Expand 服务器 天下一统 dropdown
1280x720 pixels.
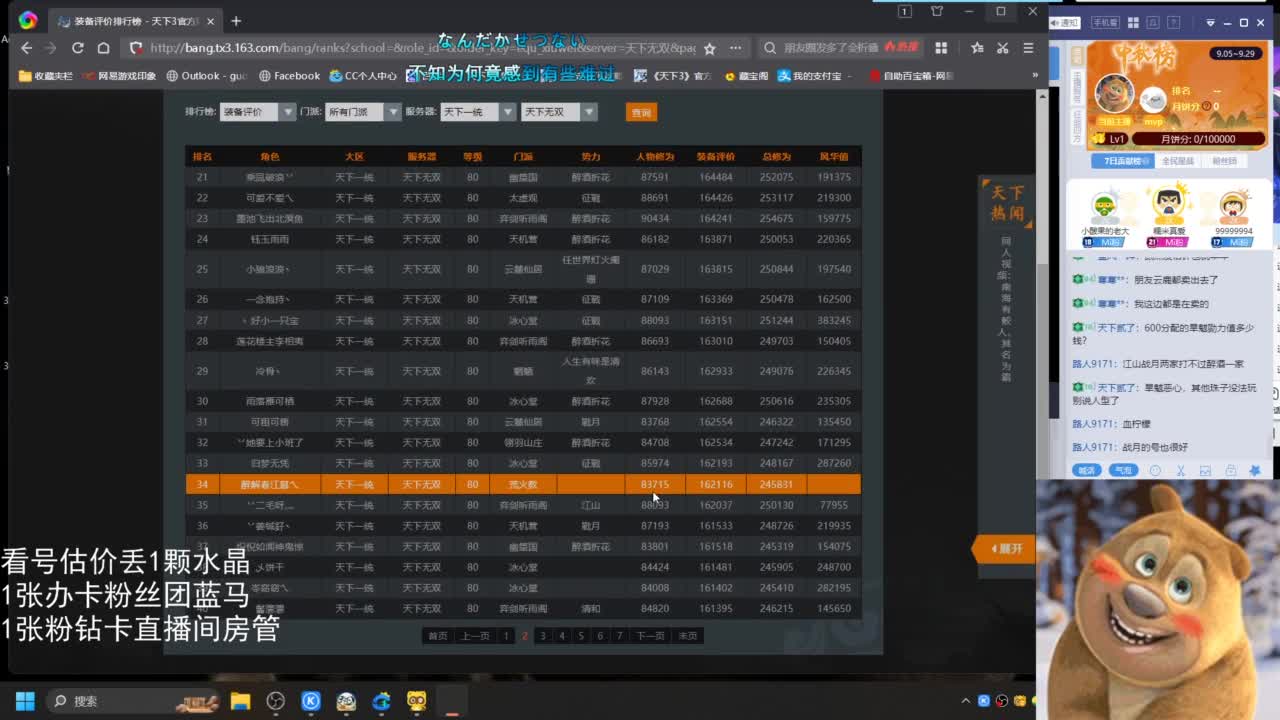478,112
